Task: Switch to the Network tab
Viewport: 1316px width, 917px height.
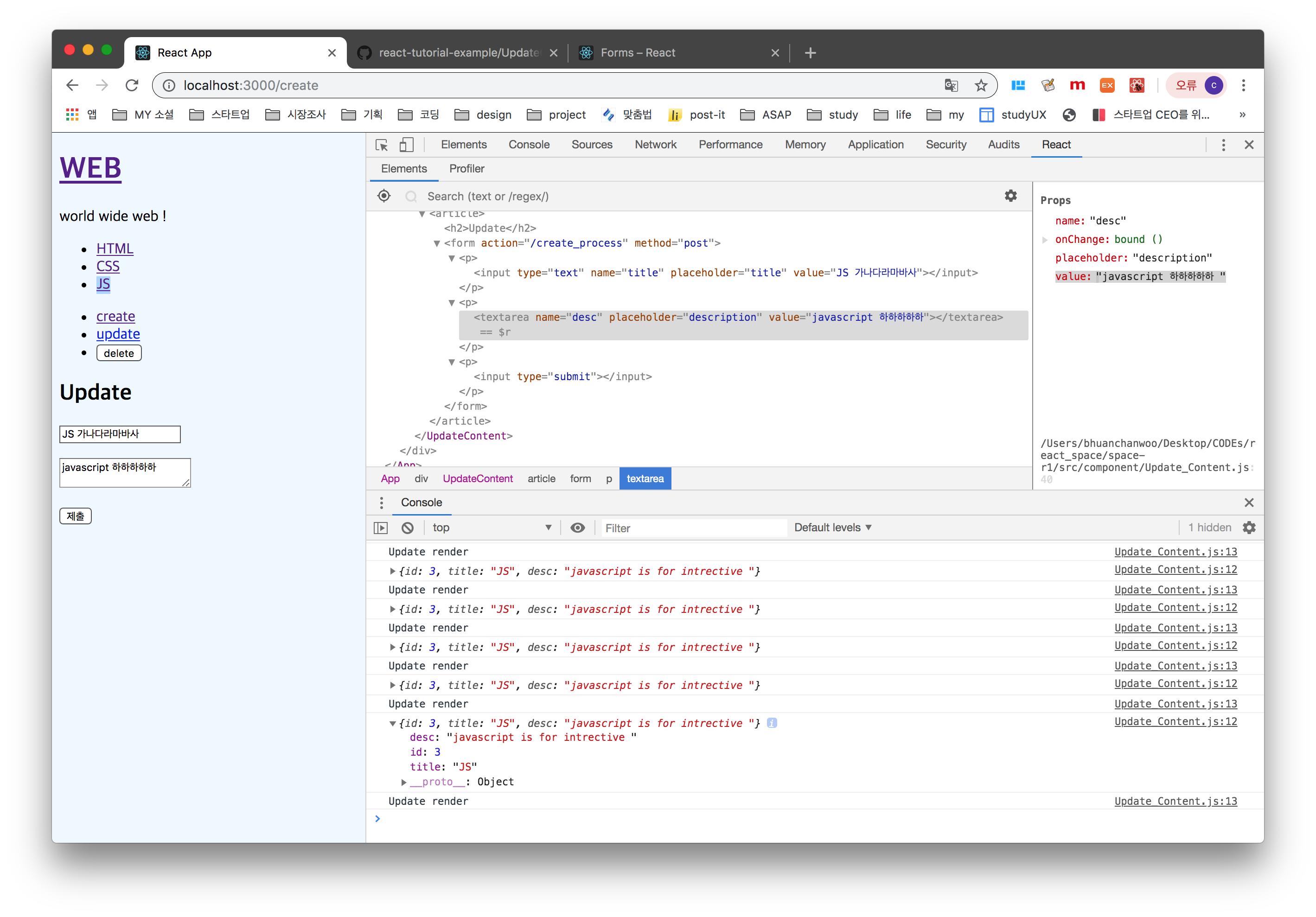Action: tap(655, 145)
